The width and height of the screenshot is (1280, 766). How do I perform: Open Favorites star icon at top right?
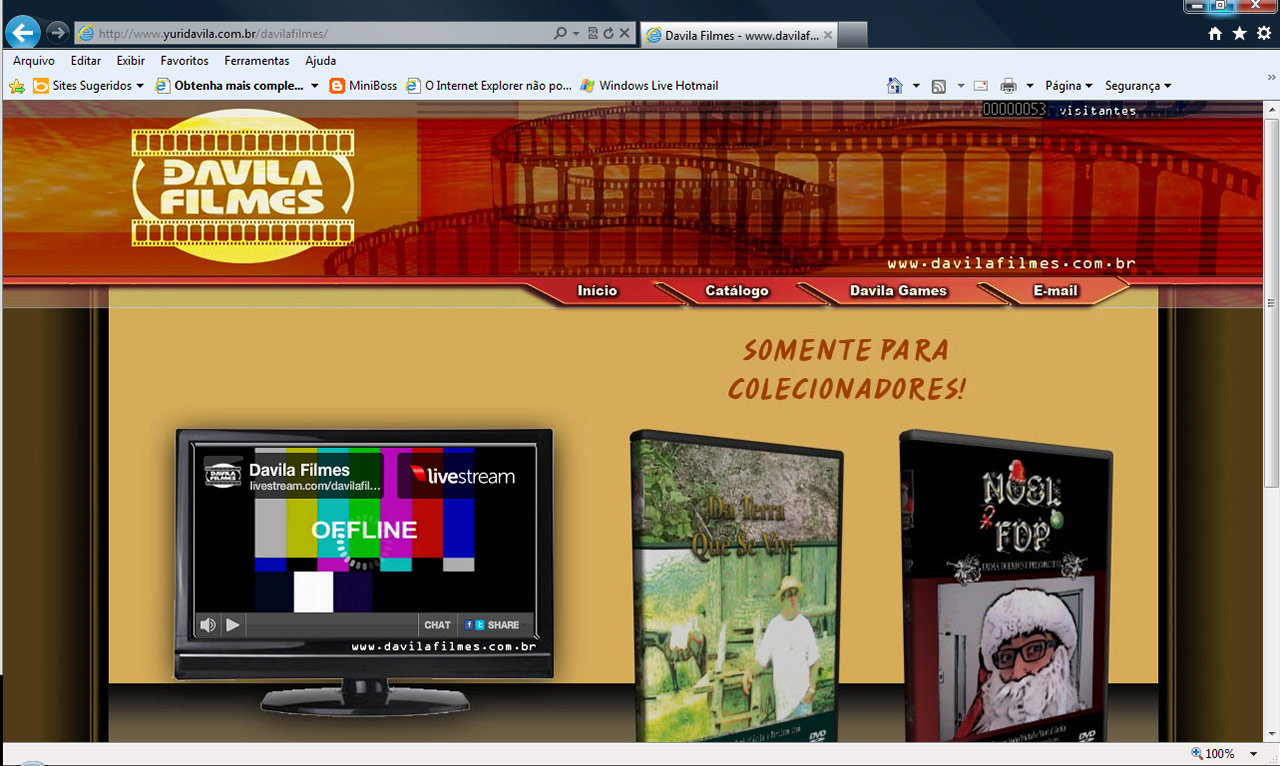pyautogui.click(x=1239, y=34)
